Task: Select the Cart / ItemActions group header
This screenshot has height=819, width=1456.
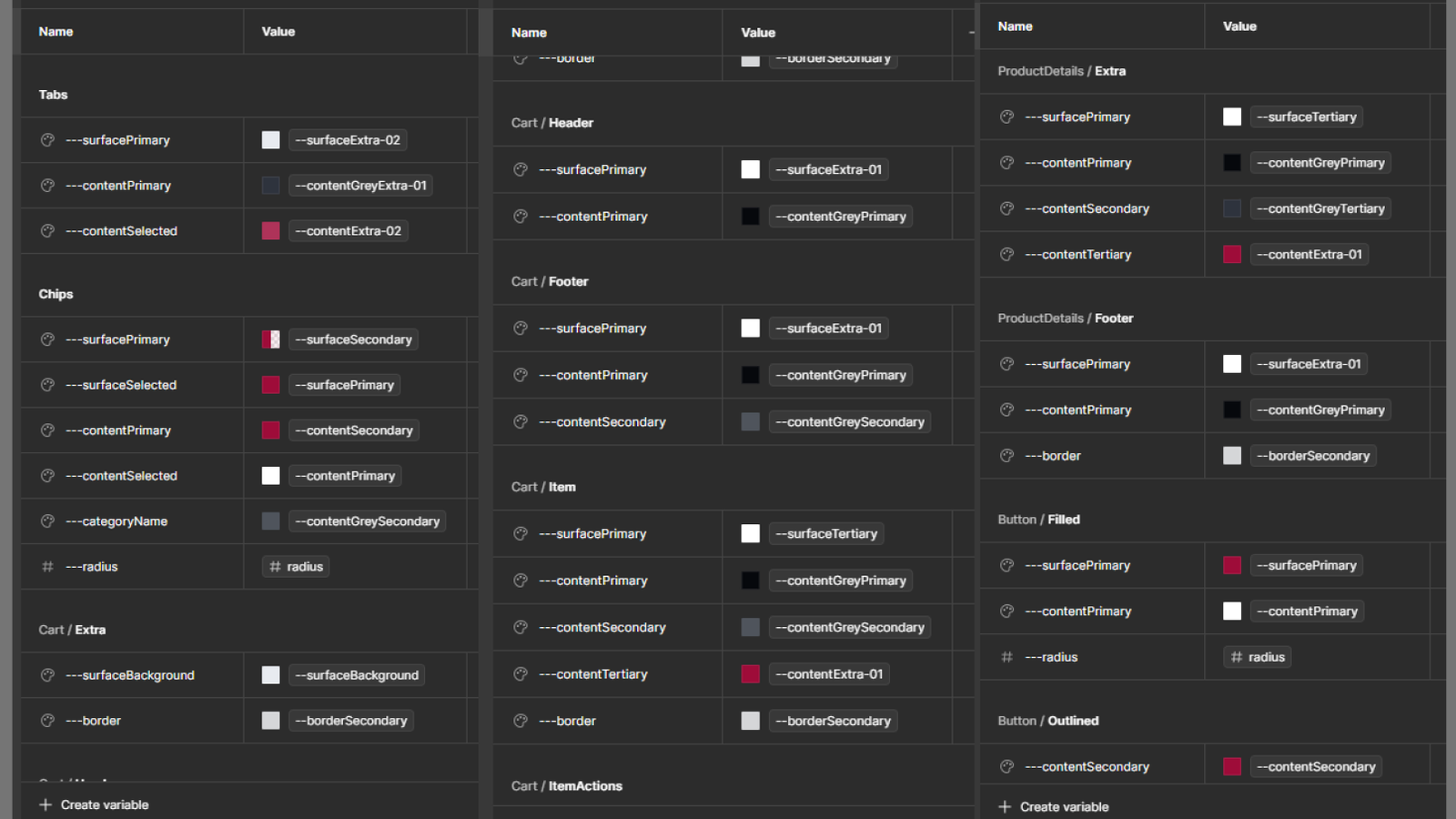Action: tap(567, 786)
